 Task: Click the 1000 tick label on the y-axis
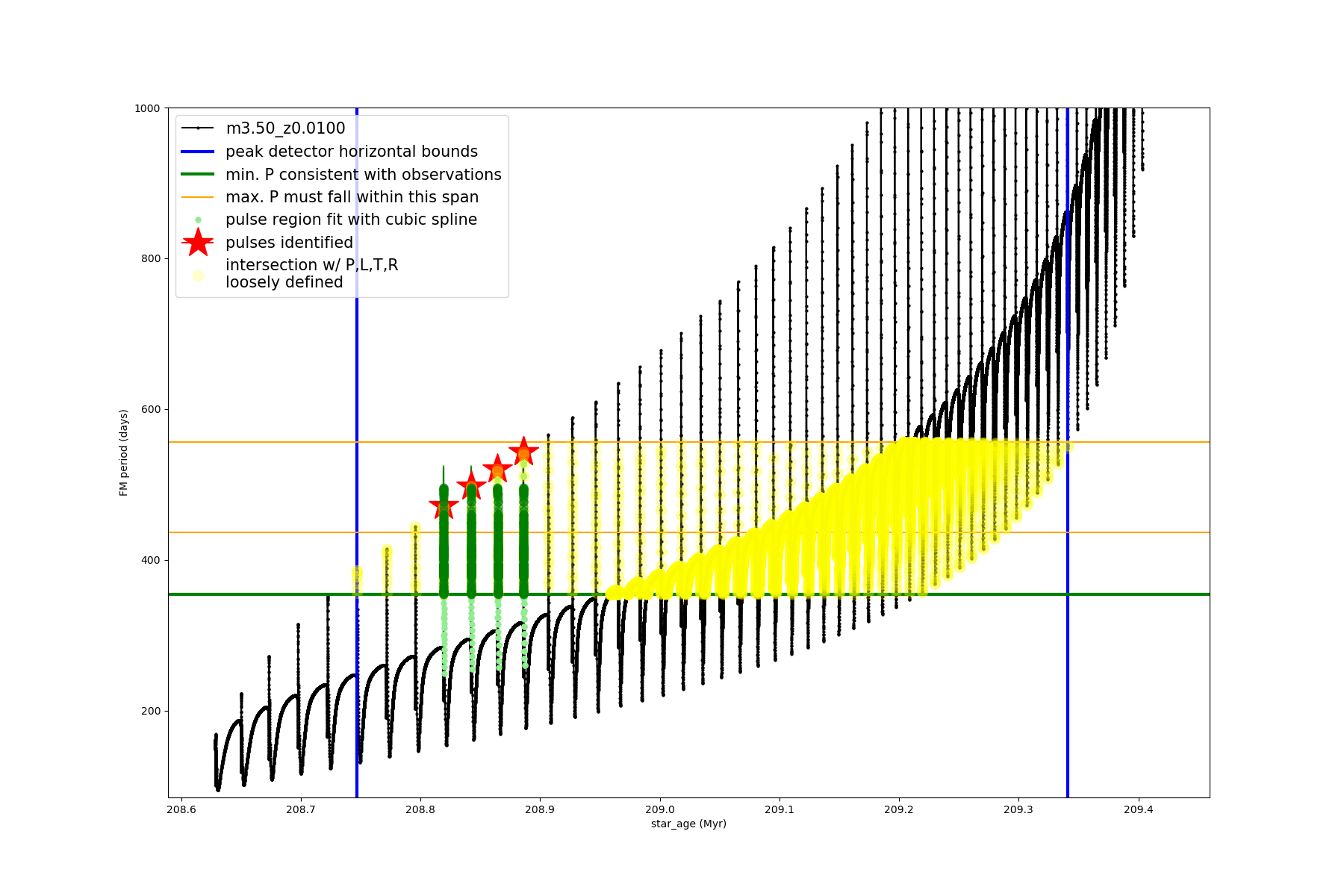[x=147, y=108]
